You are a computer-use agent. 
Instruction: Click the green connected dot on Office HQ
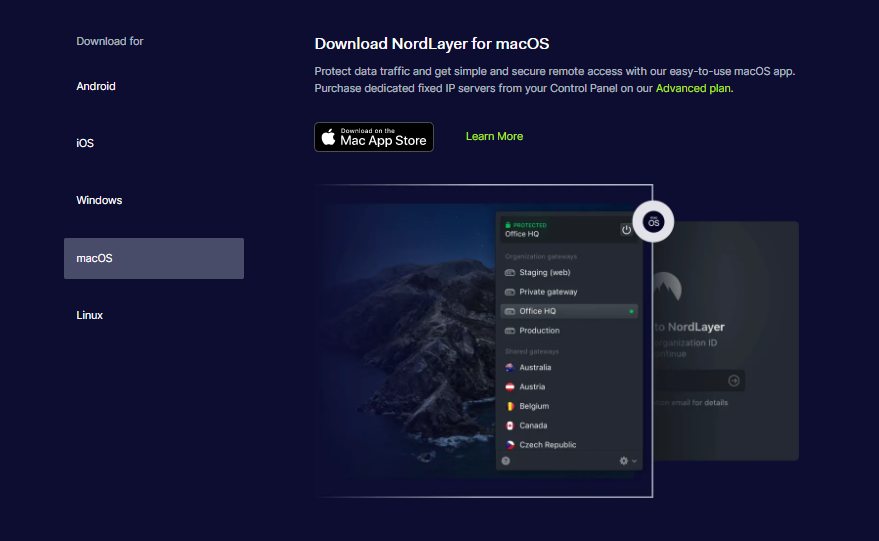click(x=631, y=311)
